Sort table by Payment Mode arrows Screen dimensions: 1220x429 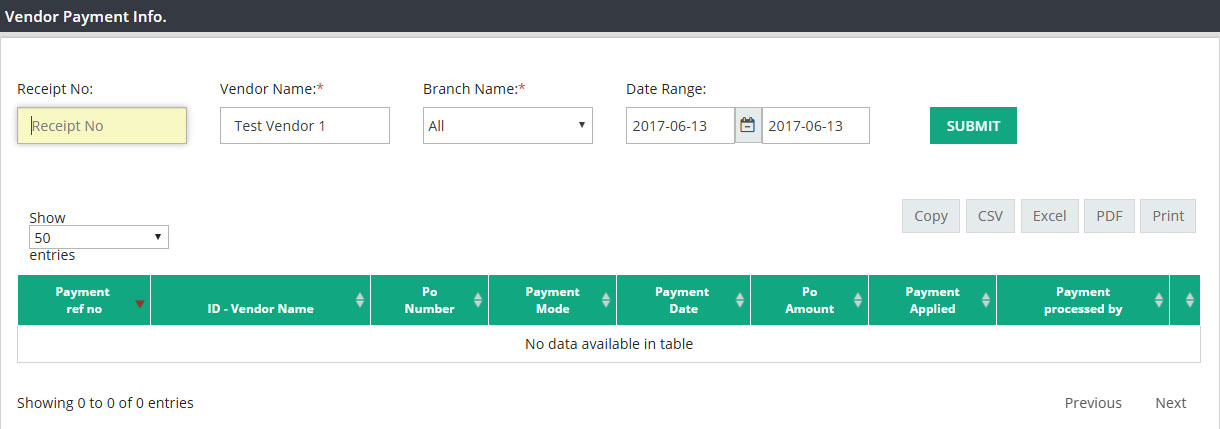606,300
